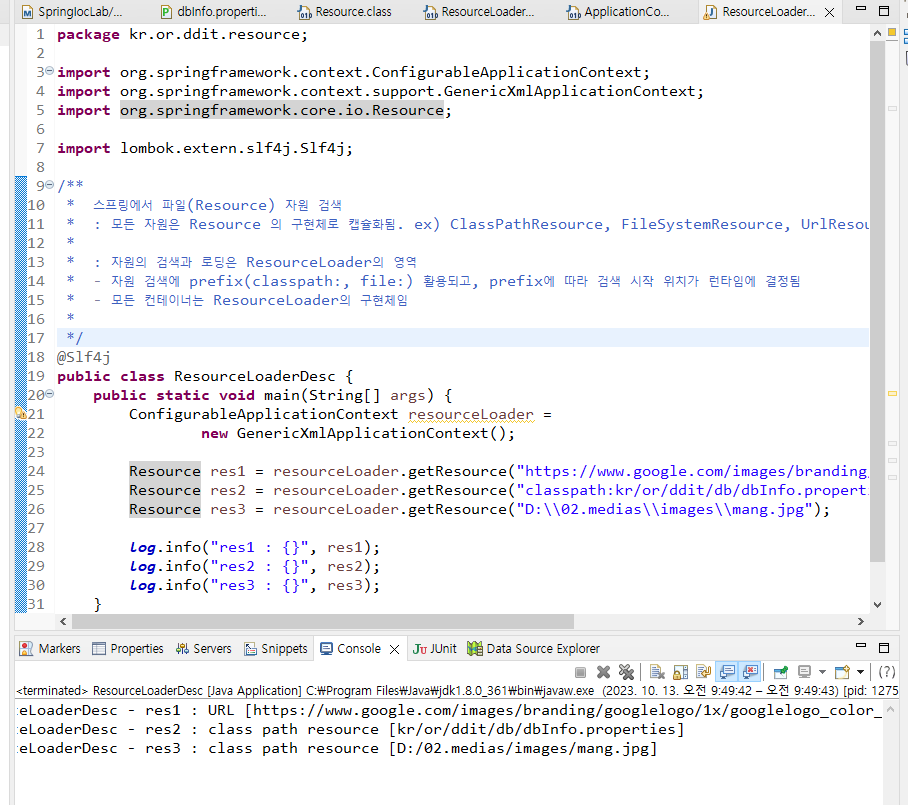Remove the launch with the single X icon
This screenshot has height=805, width=908.
click(x=603, y=672)
